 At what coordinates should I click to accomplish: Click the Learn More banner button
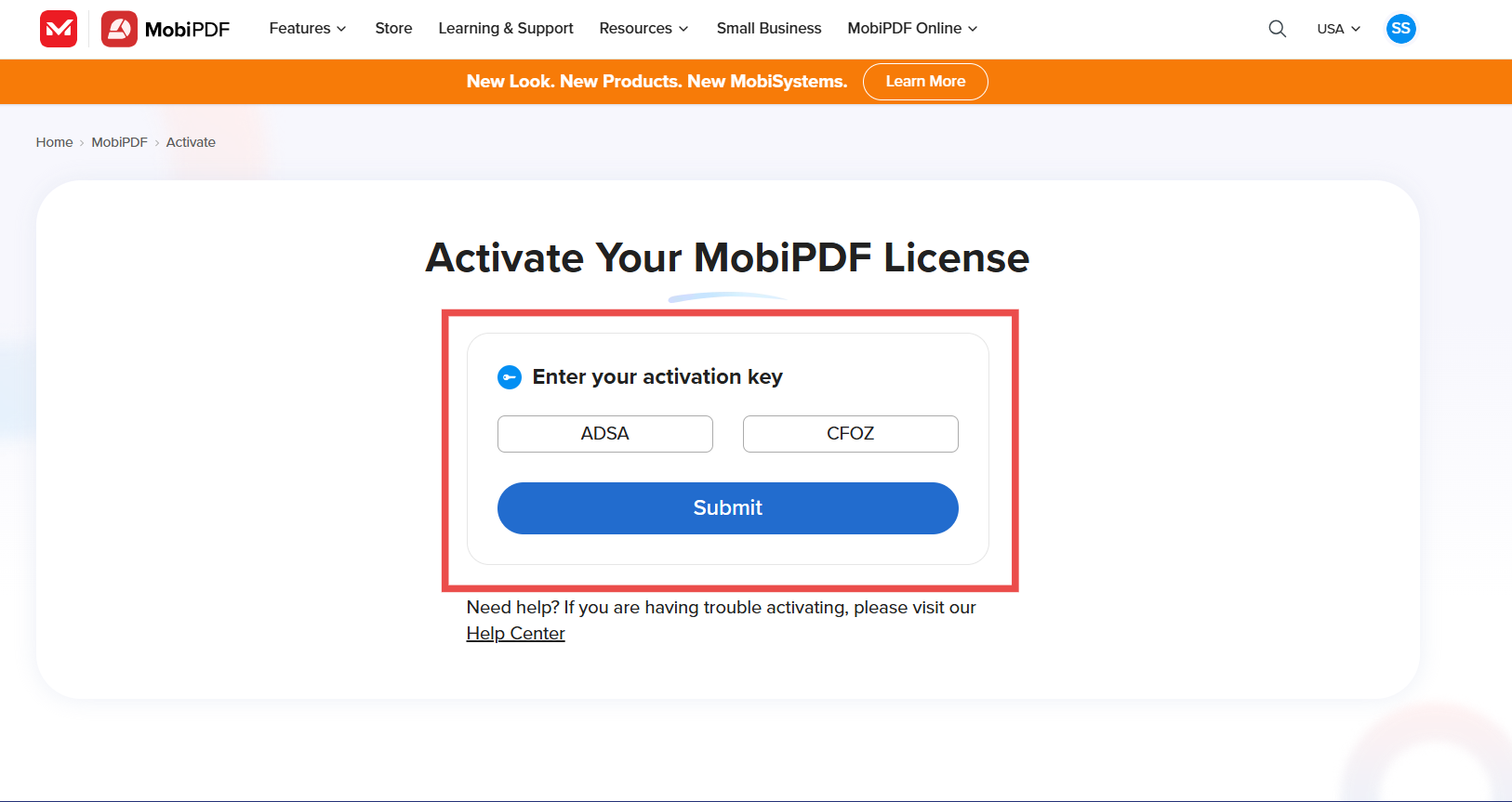[925, 82]
